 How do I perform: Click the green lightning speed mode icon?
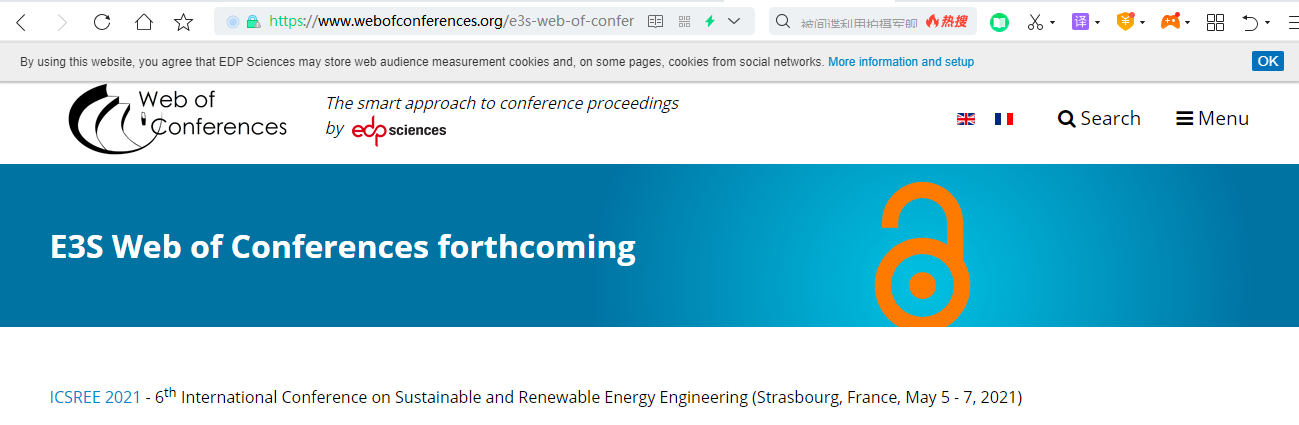[x=710, y=21]
